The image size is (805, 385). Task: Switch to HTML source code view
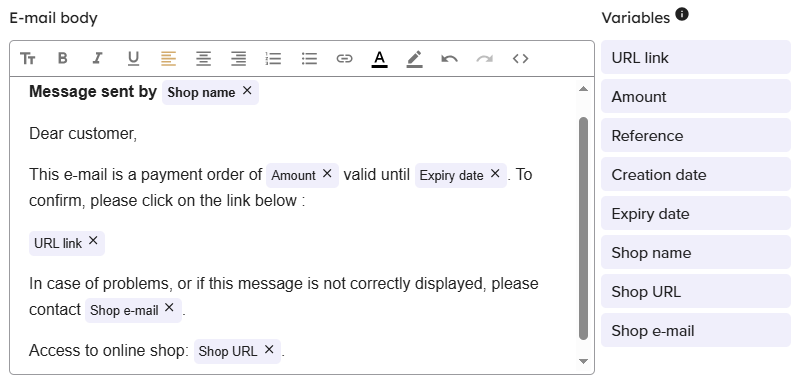tap(521, 59)
